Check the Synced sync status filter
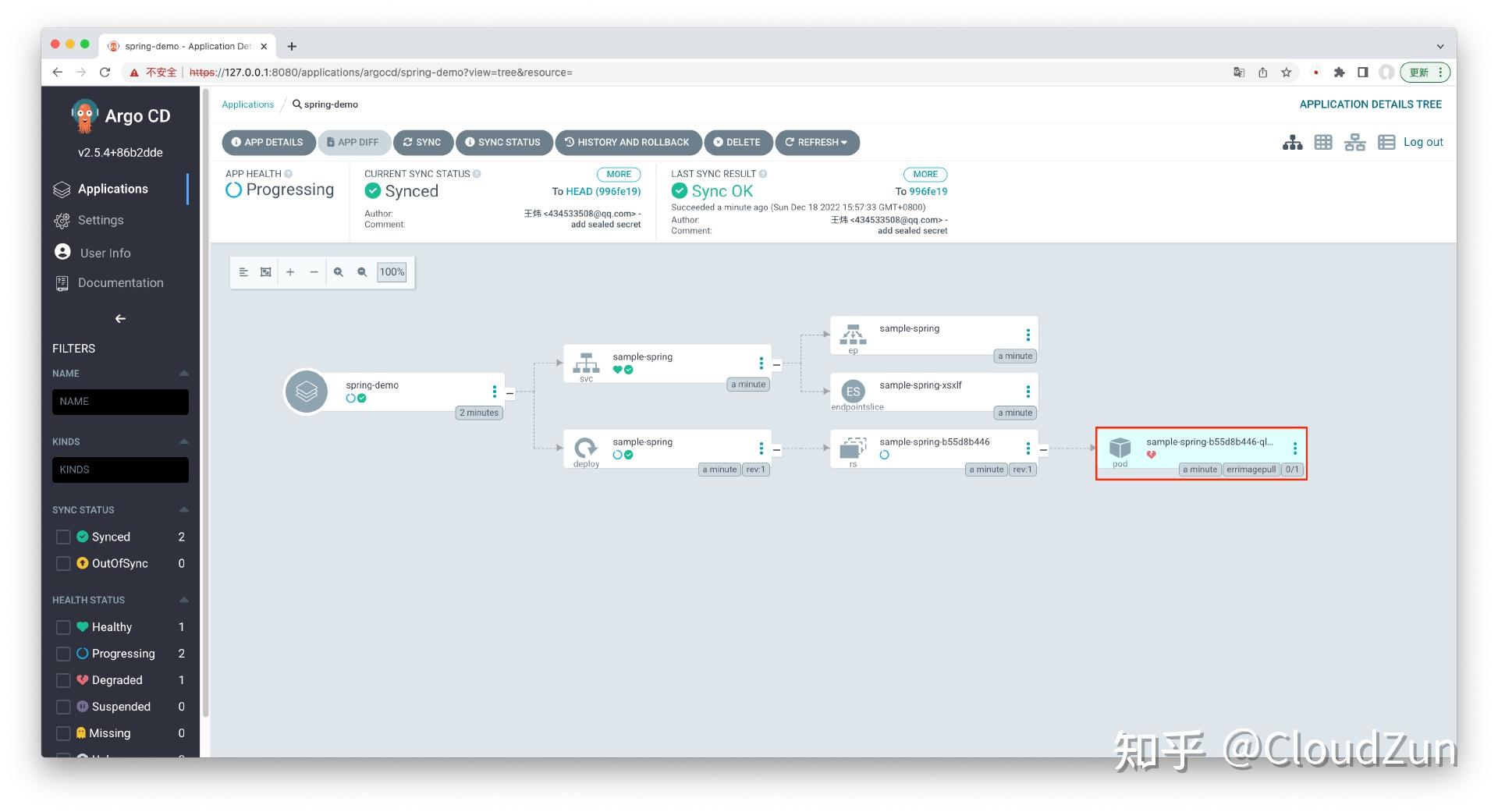 coord(63,537)
